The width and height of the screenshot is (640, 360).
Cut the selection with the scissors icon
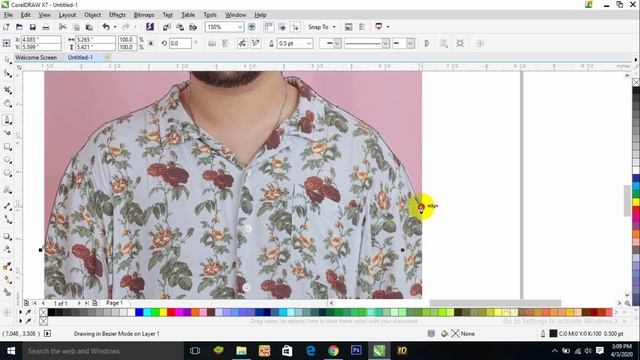point(62,27)
